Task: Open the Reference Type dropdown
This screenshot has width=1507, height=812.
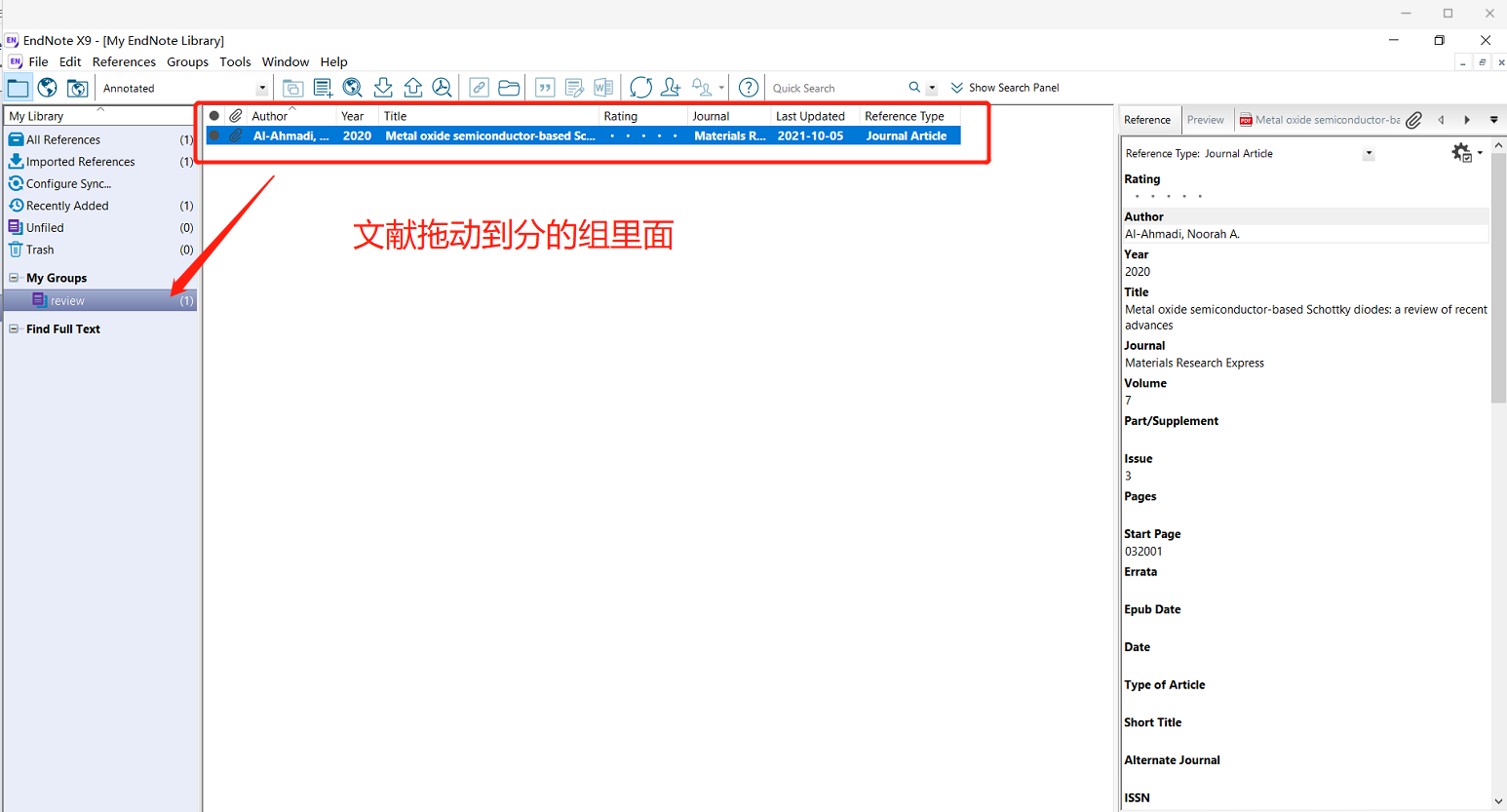Action: [1369, 153]
